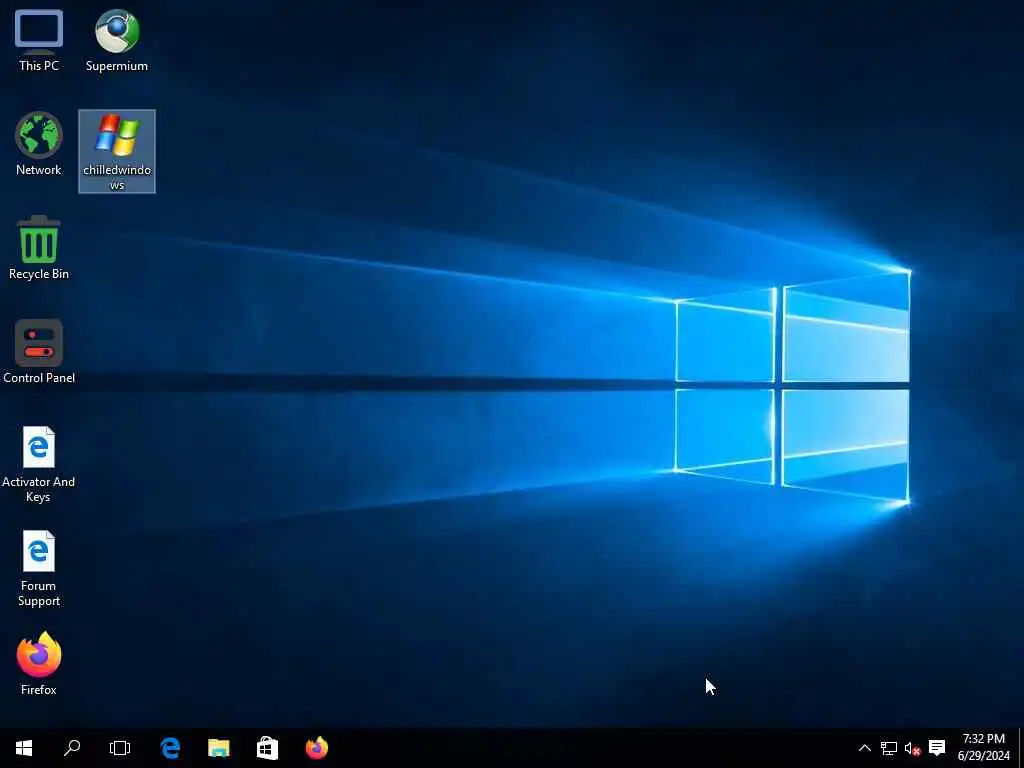Click the Show desktop sliver
Screen dimensions: 1024x768
point(1021,748)
